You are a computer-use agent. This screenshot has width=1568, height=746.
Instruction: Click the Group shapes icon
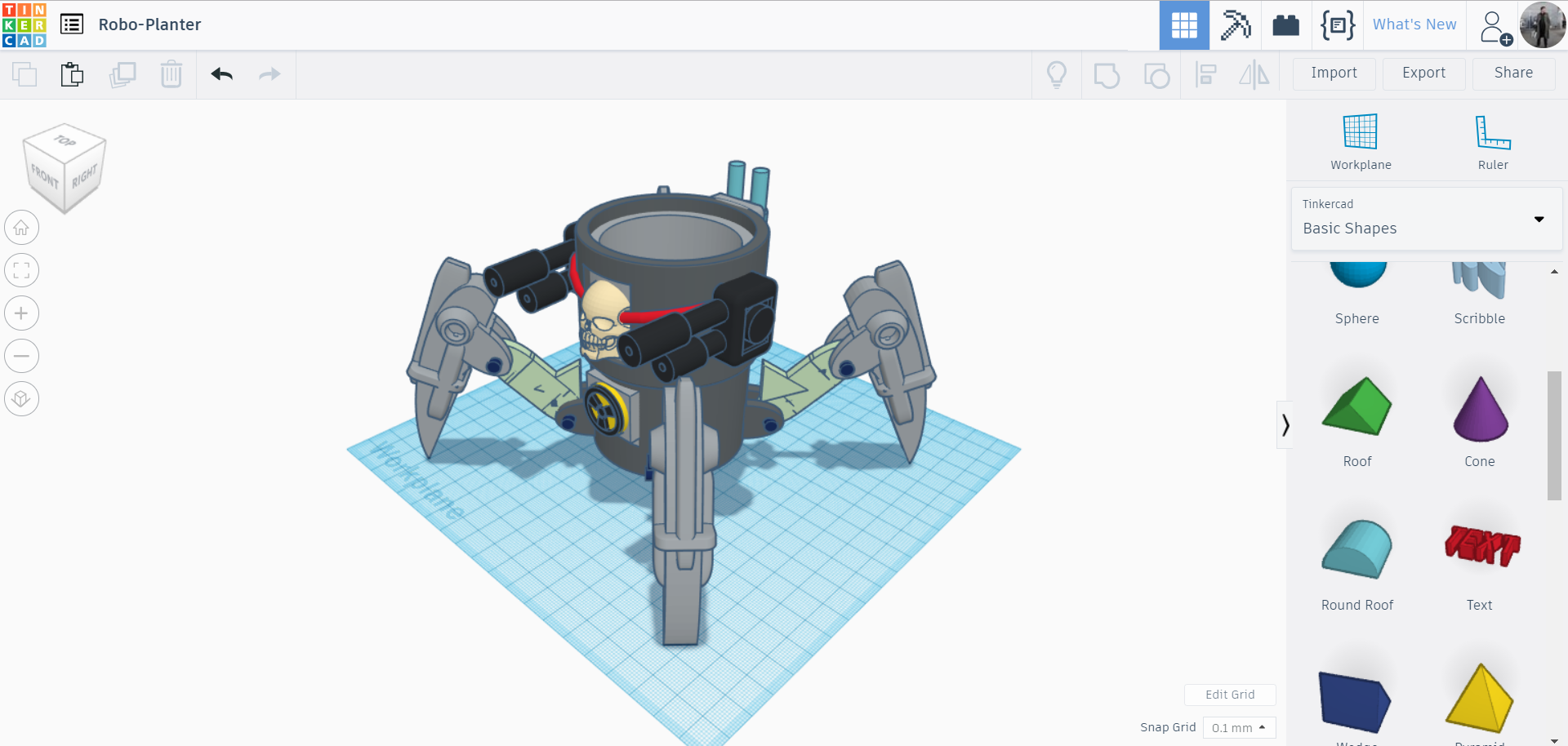coord(1107,75)
